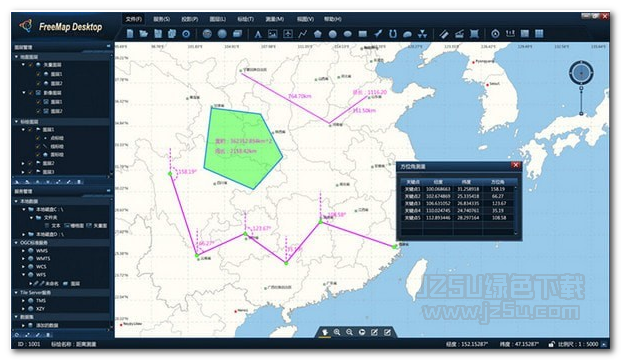
Task: Click the new document icon in toolbar
Action: point(130,34)
